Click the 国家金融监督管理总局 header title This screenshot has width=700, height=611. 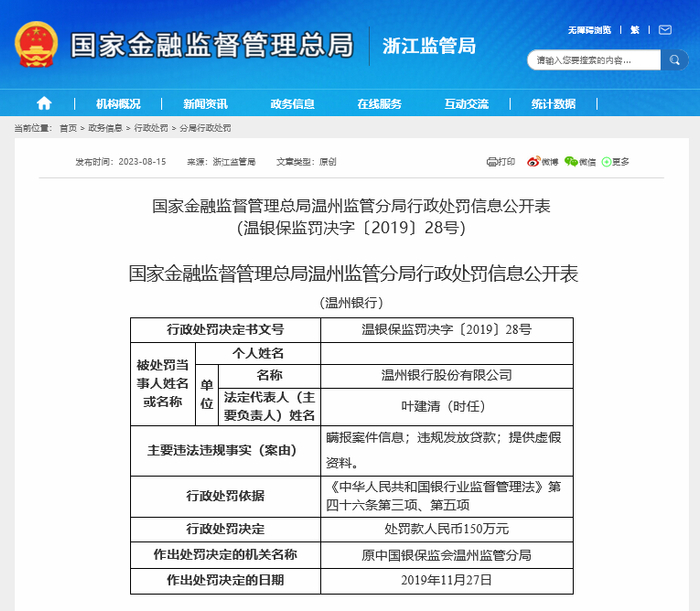(x=212, y=45)
